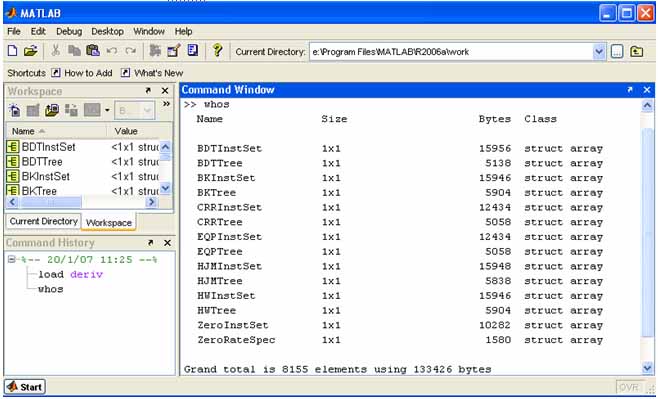Click the What's New shortcut link
658x399 pixels.
pyautogui.click(x=158, y=73)
